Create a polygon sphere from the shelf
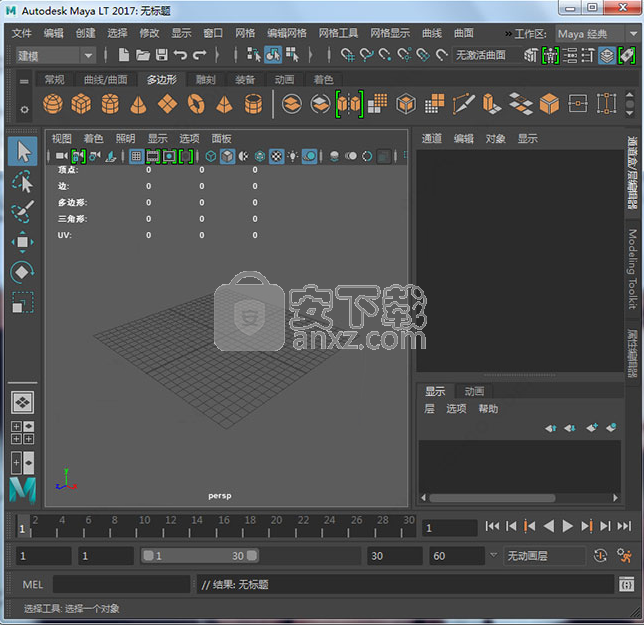The image size is (644, 626). [53, 104]
